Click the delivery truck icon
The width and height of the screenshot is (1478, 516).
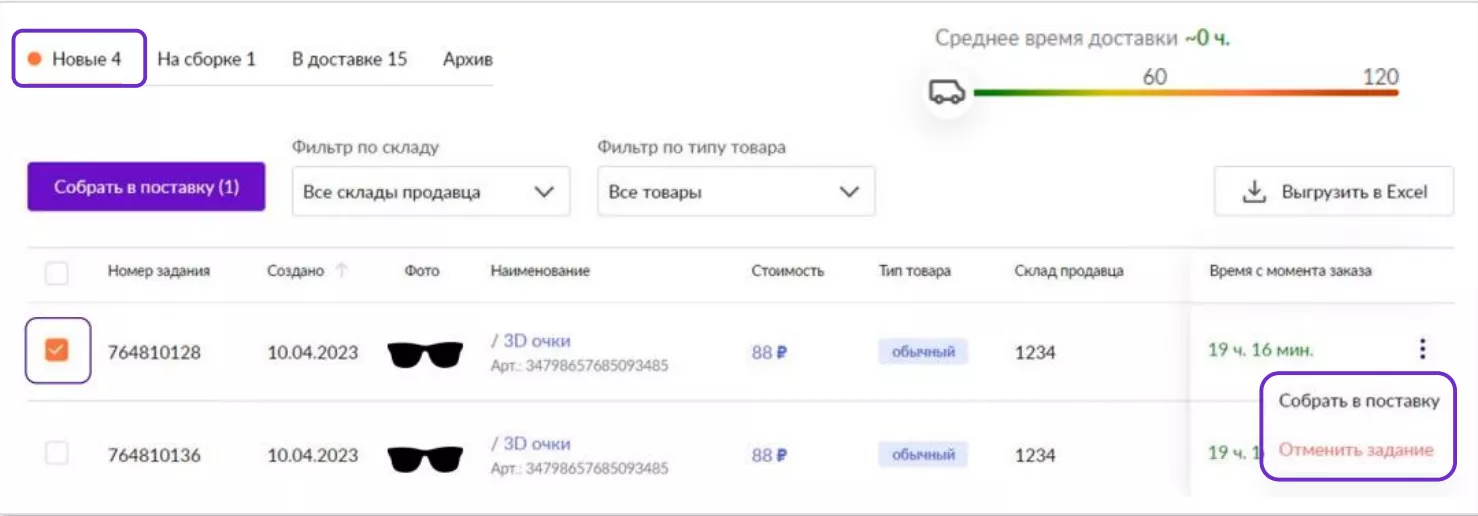(x=946, y=92)
